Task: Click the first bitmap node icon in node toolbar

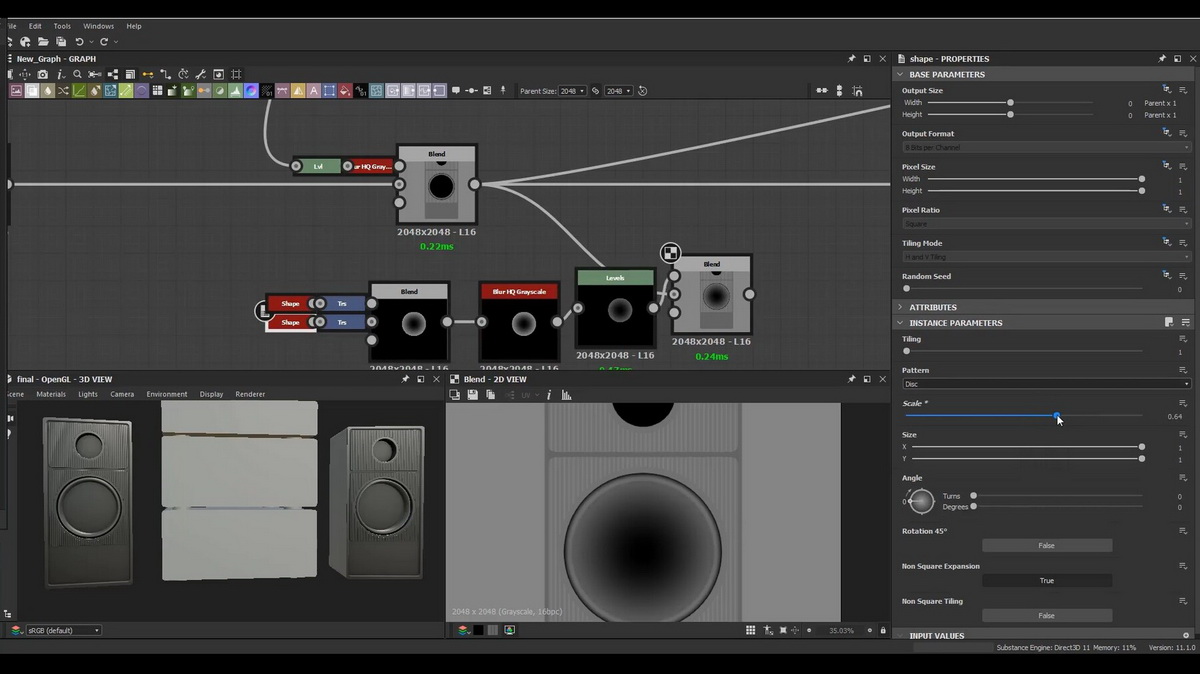Action: pos(17,91)
